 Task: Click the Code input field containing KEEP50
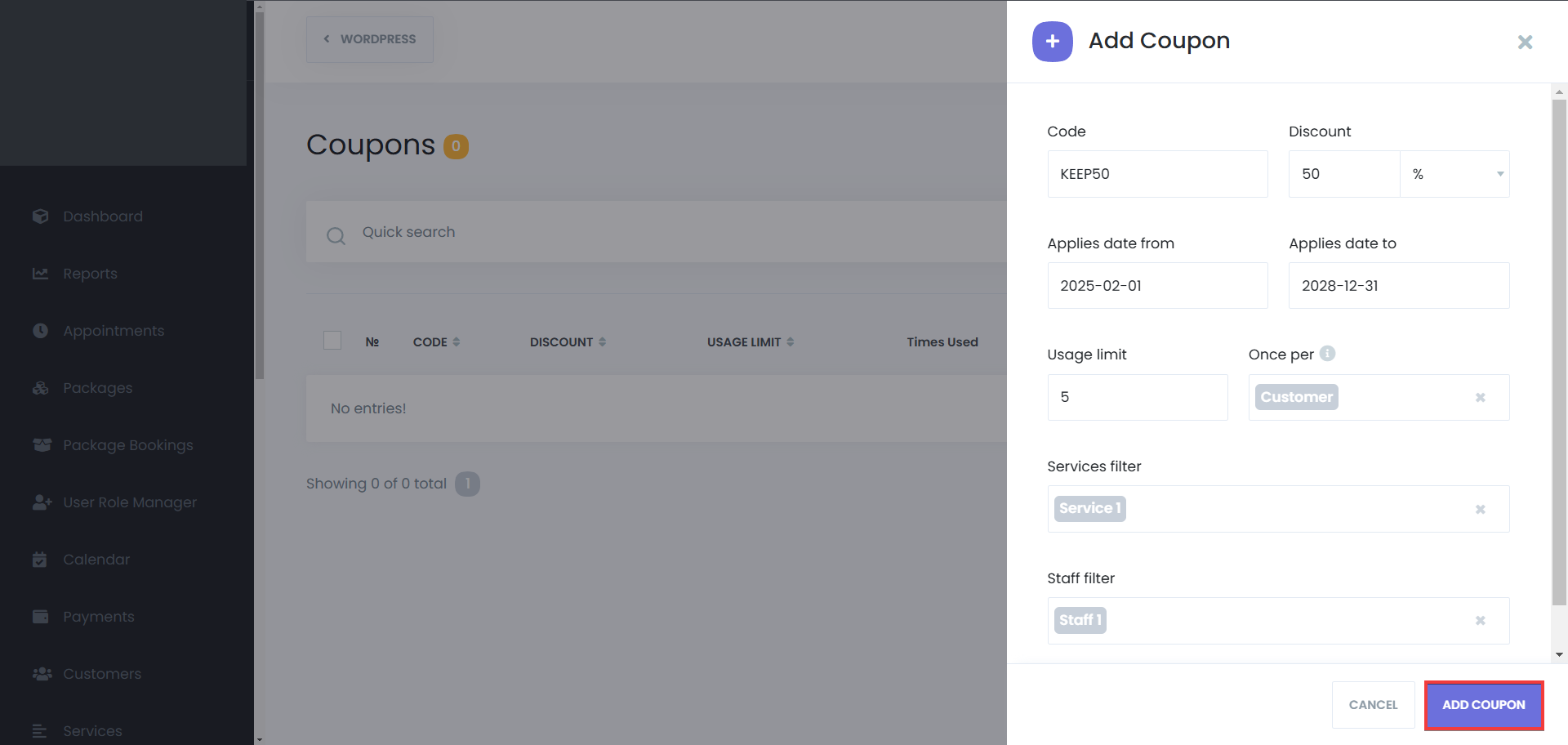coord(1157,174)
